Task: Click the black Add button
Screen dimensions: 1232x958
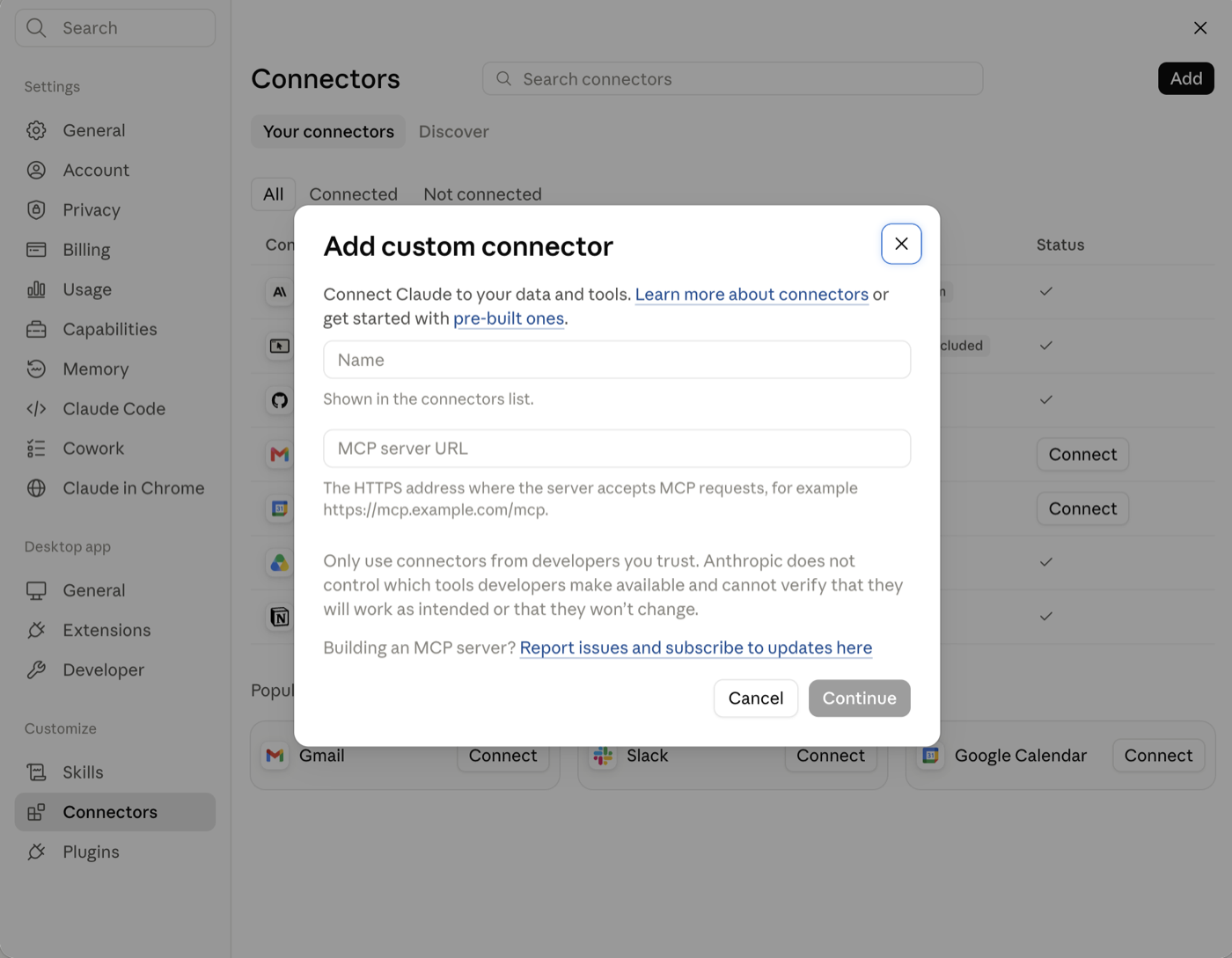Action: [1185, 78]
